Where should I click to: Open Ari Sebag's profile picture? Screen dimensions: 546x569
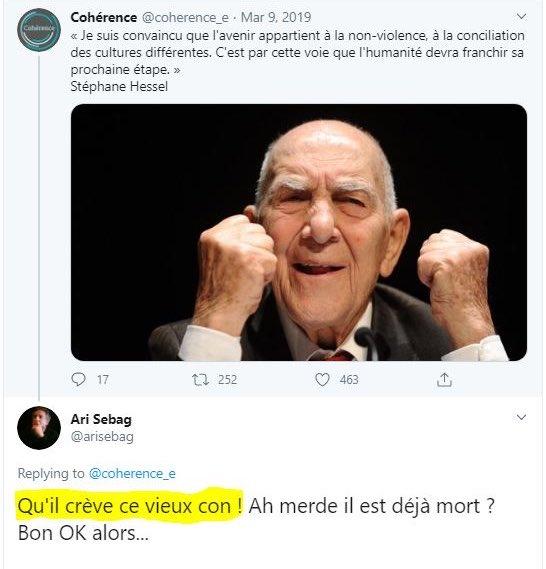point(39,428)
